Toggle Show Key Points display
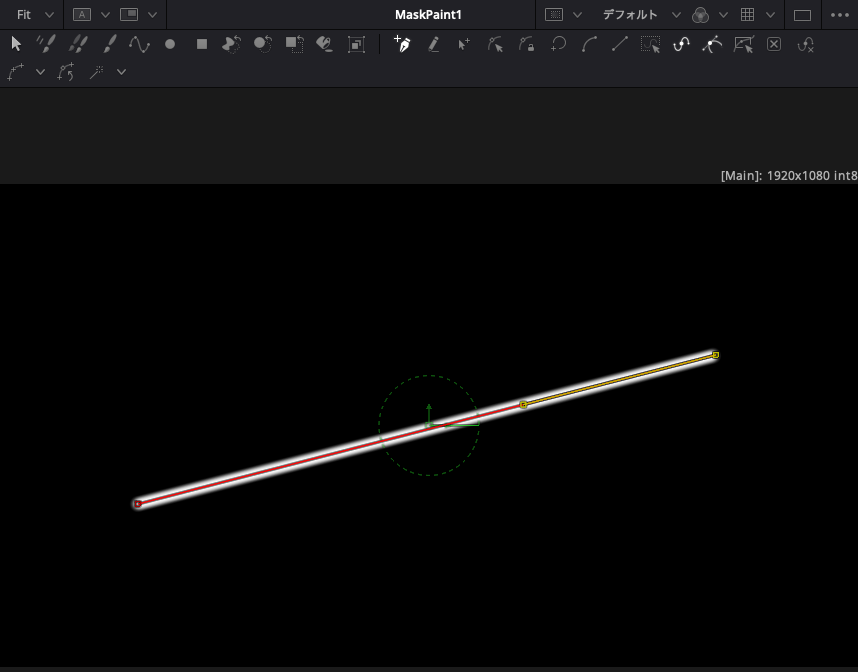This screenshot has width=858, height=672. [x=681, y=44]
